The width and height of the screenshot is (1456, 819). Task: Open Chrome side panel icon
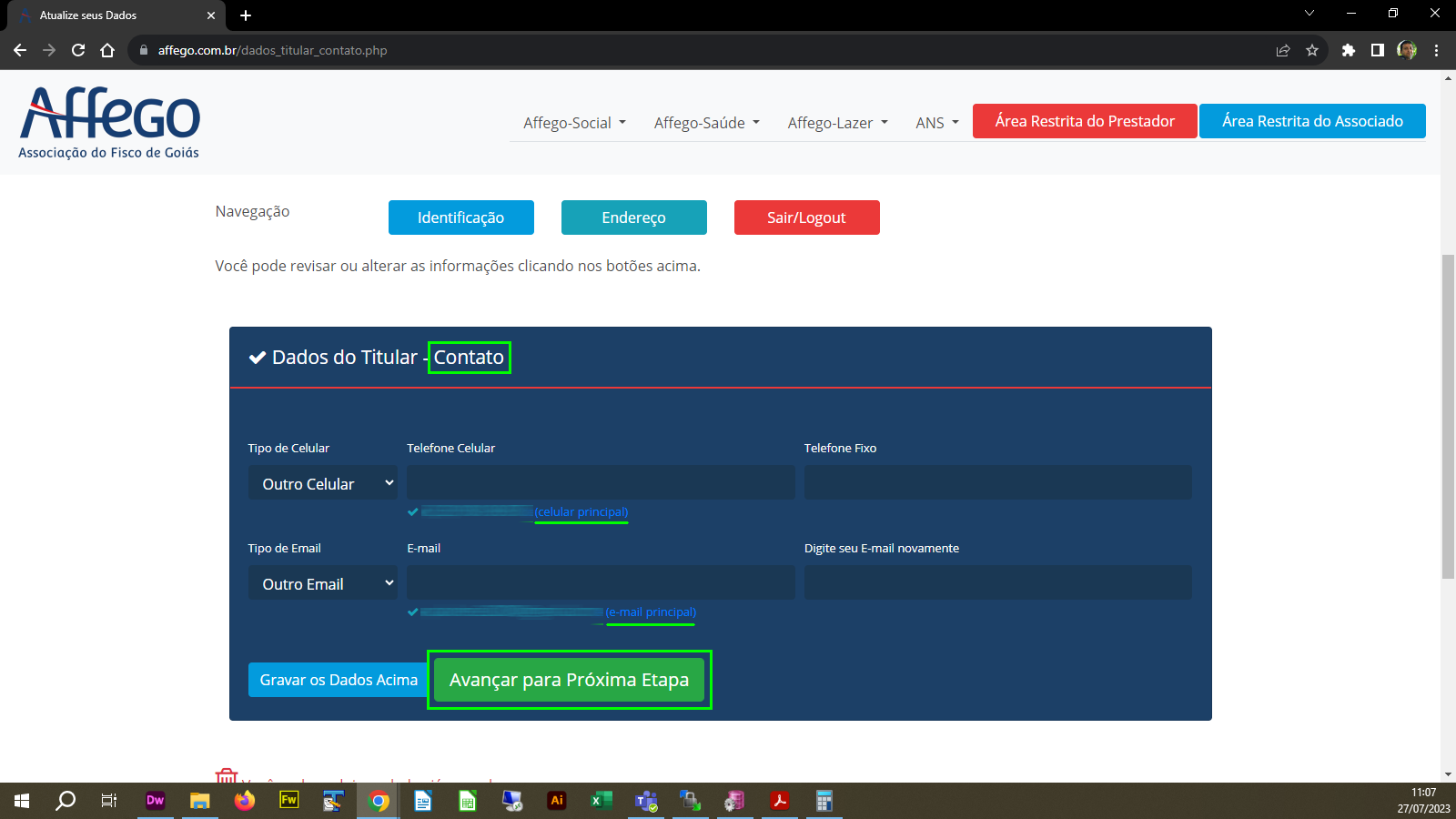pos(1377,50)
